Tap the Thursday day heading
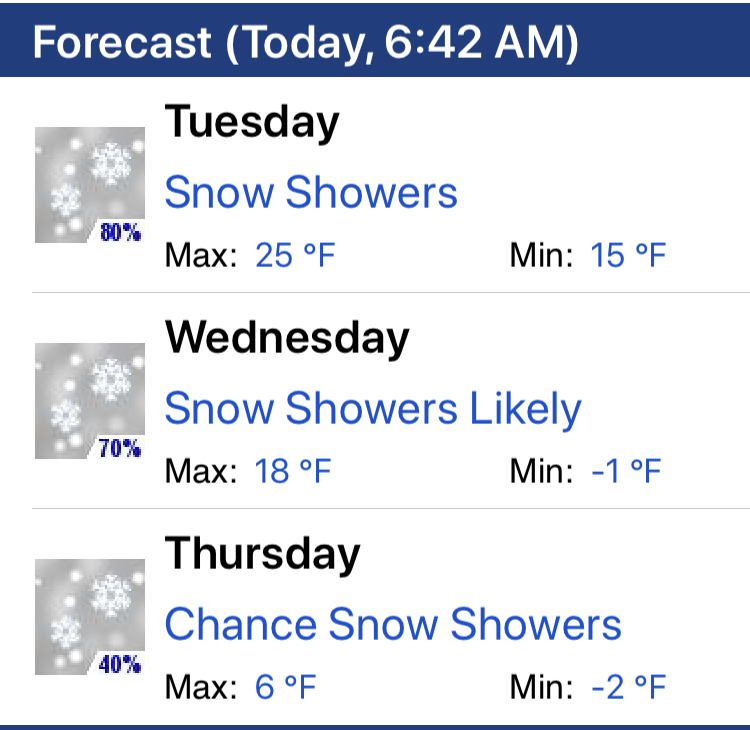The image size is (750, 730). pos(262,554)
